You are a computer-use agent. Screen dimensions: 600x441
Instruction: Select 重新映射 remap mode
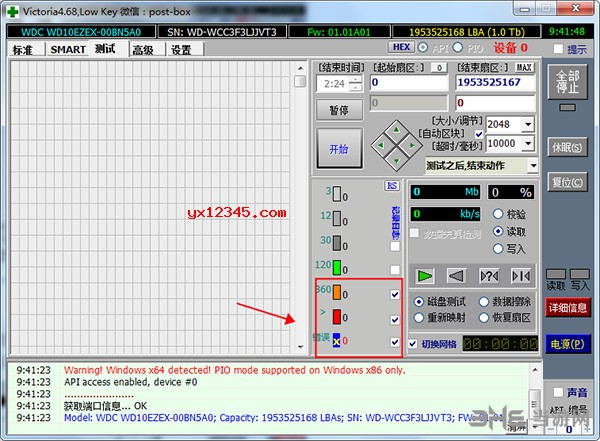click(x=419, y=317)
